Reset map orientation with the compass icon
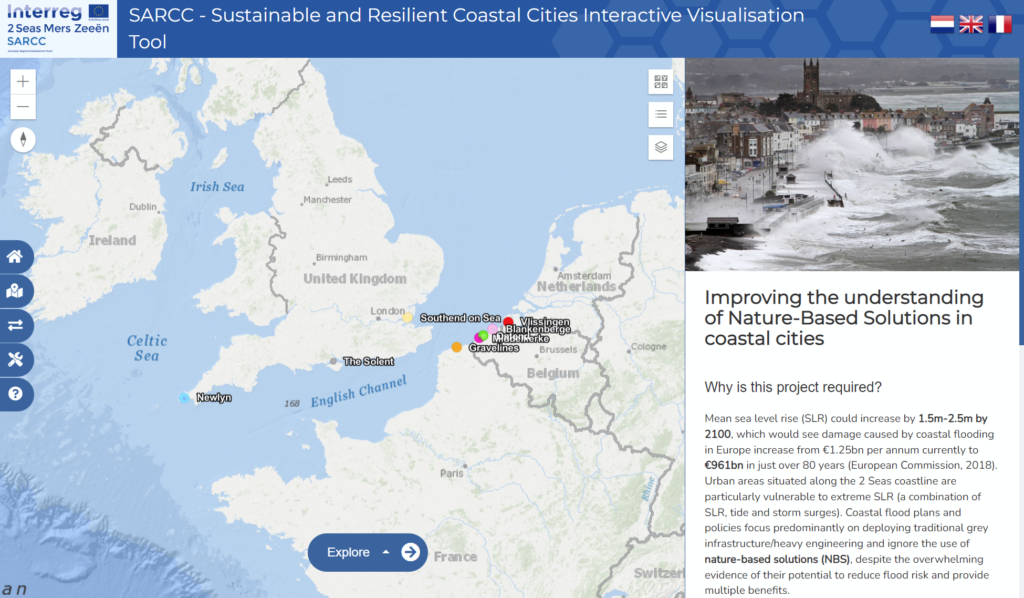Image resolution: width=1024 pixels, height=598 pixels. click(22, 138)
